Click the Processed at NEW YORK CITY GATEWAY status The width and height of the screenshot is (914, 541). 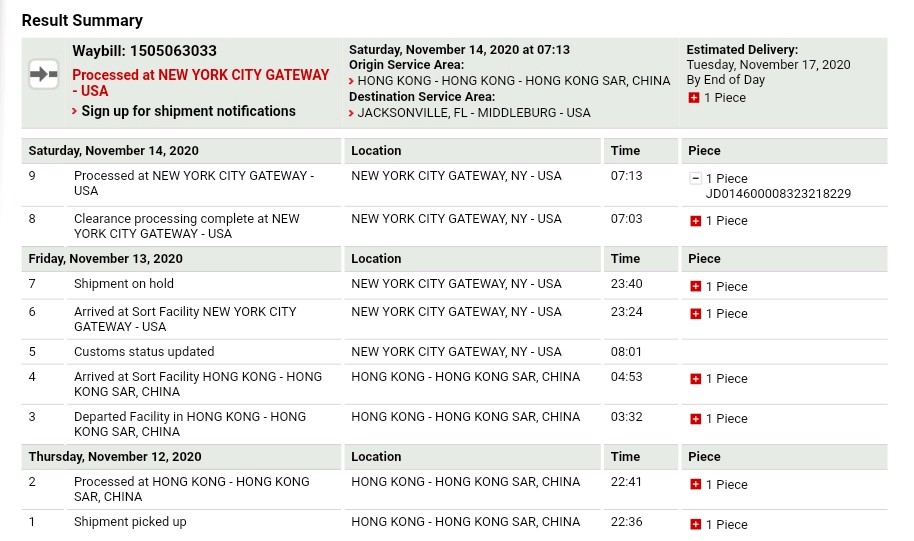pyautogui.click(x=201, y=83)
